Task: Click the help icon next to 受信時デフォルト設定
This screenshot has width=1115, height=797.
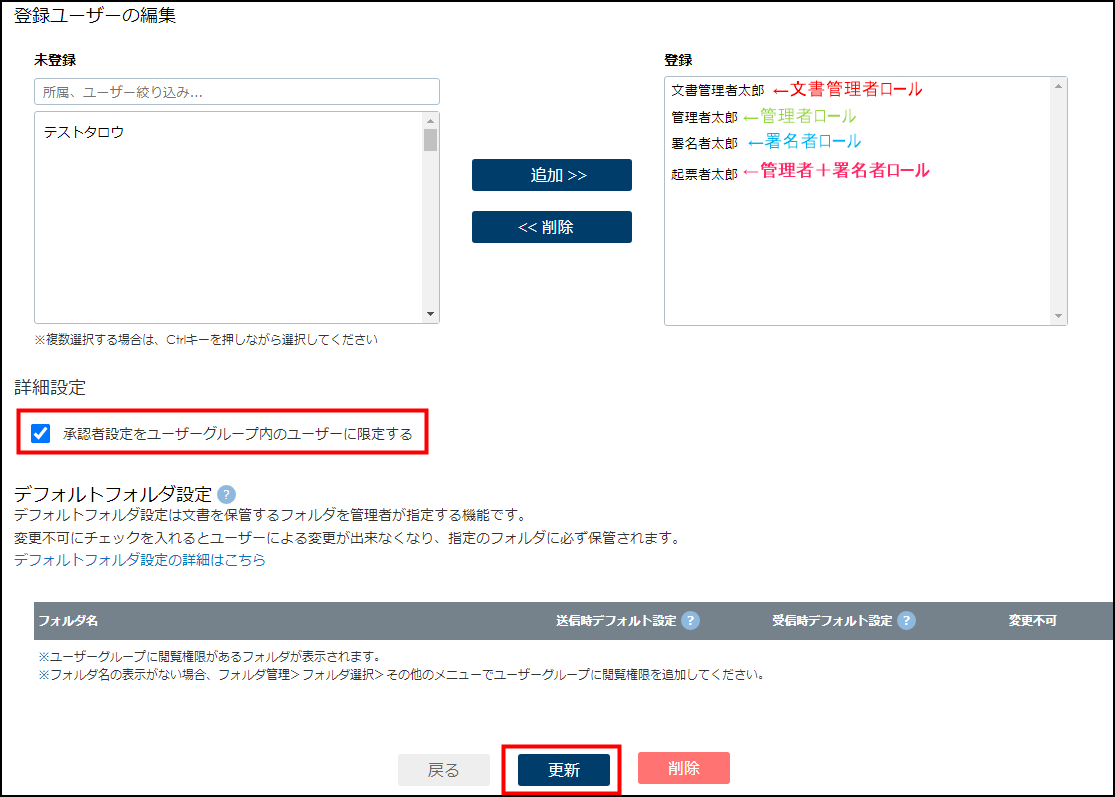Action: coord(906,620)
